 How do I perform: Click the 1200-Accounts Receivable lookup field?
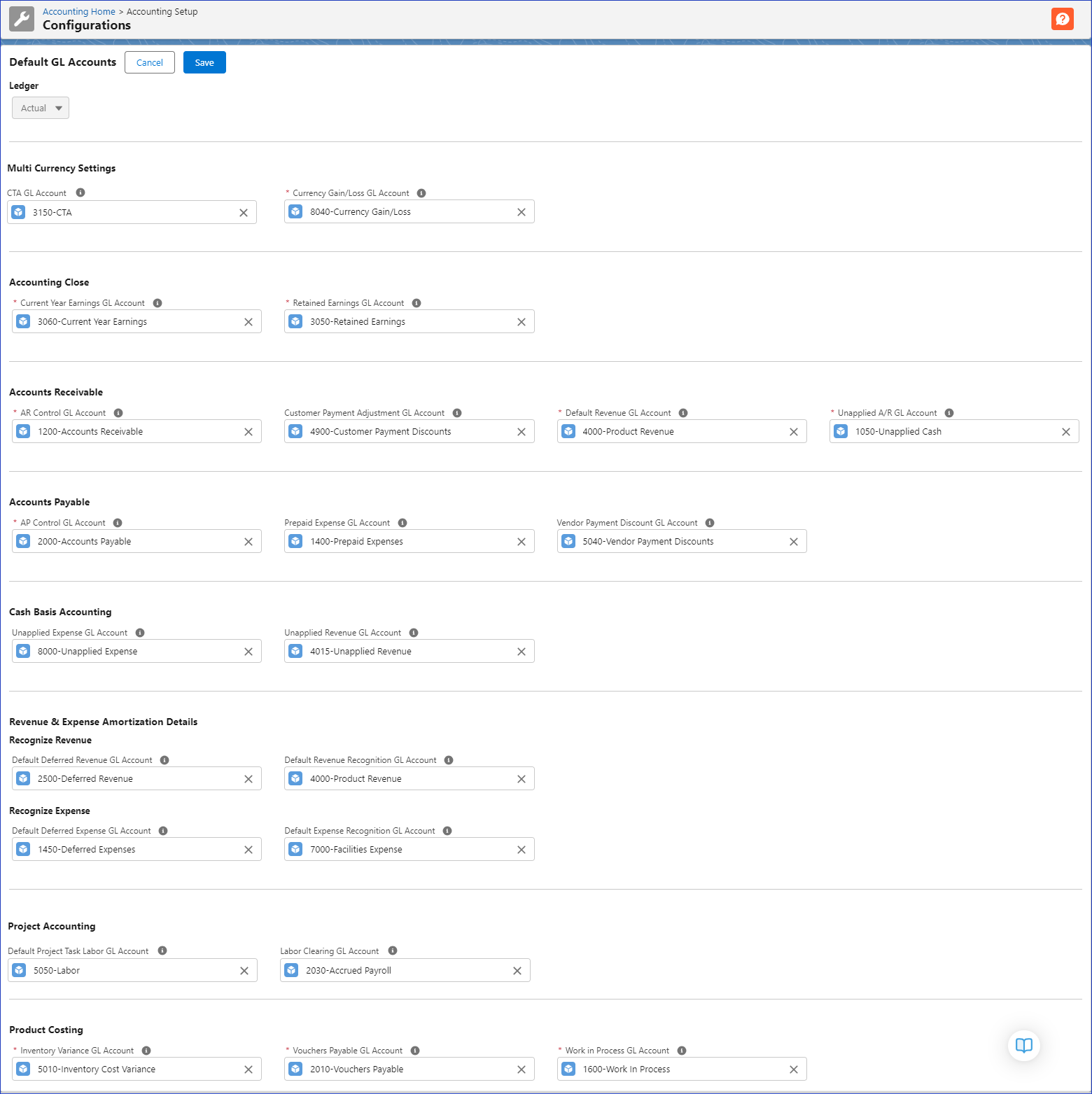click(x=133, y=432)
